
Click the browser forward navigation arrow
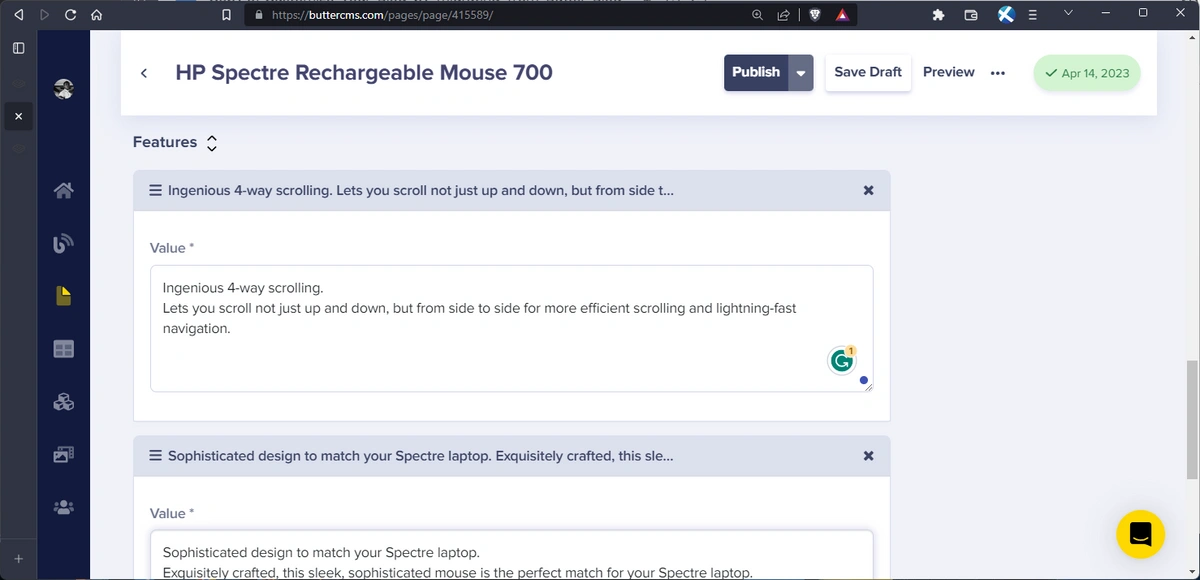click(x=43, y=15)
